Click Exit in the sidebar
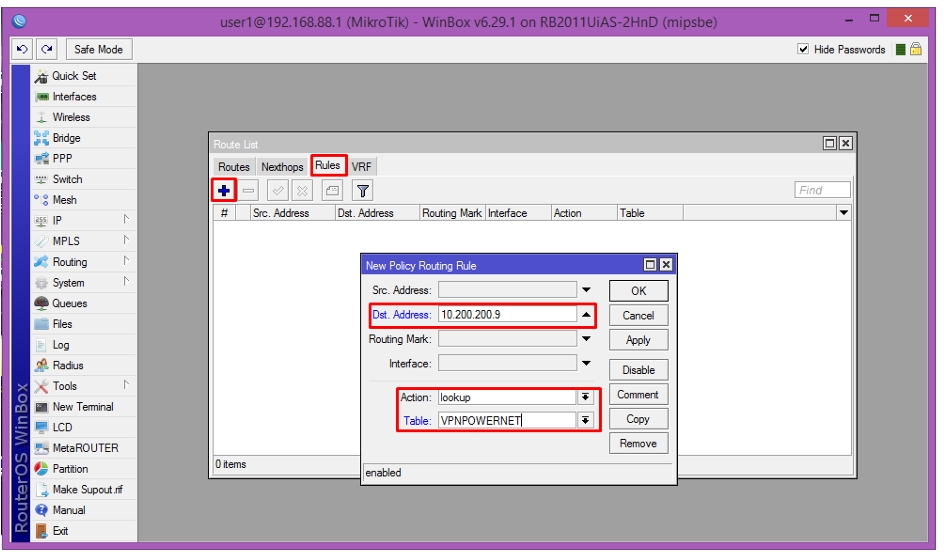944x557 pixels. pyautogui.click(x=60, y=531)
